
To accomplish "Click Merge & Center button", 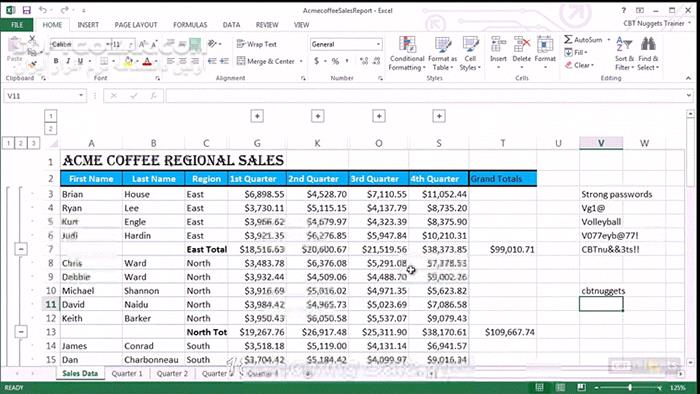I will pyautogui.click(x=266, y=61).
